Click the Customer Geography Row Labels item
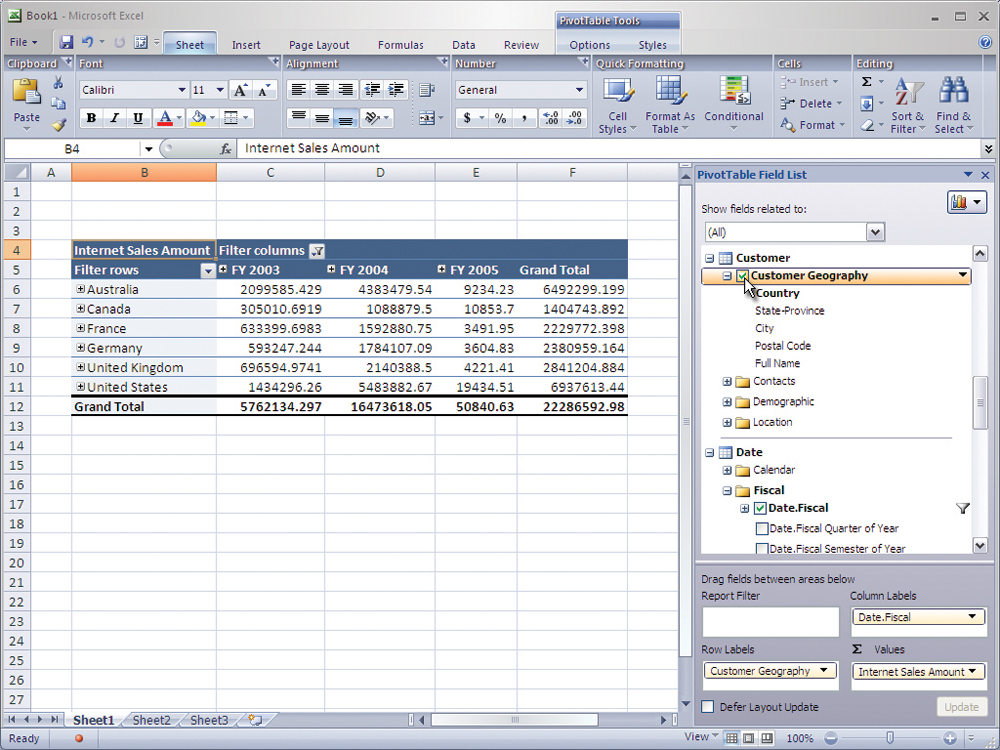This screenshot has width=1000, height=750. pyautogui.click(x=770, y=671)
